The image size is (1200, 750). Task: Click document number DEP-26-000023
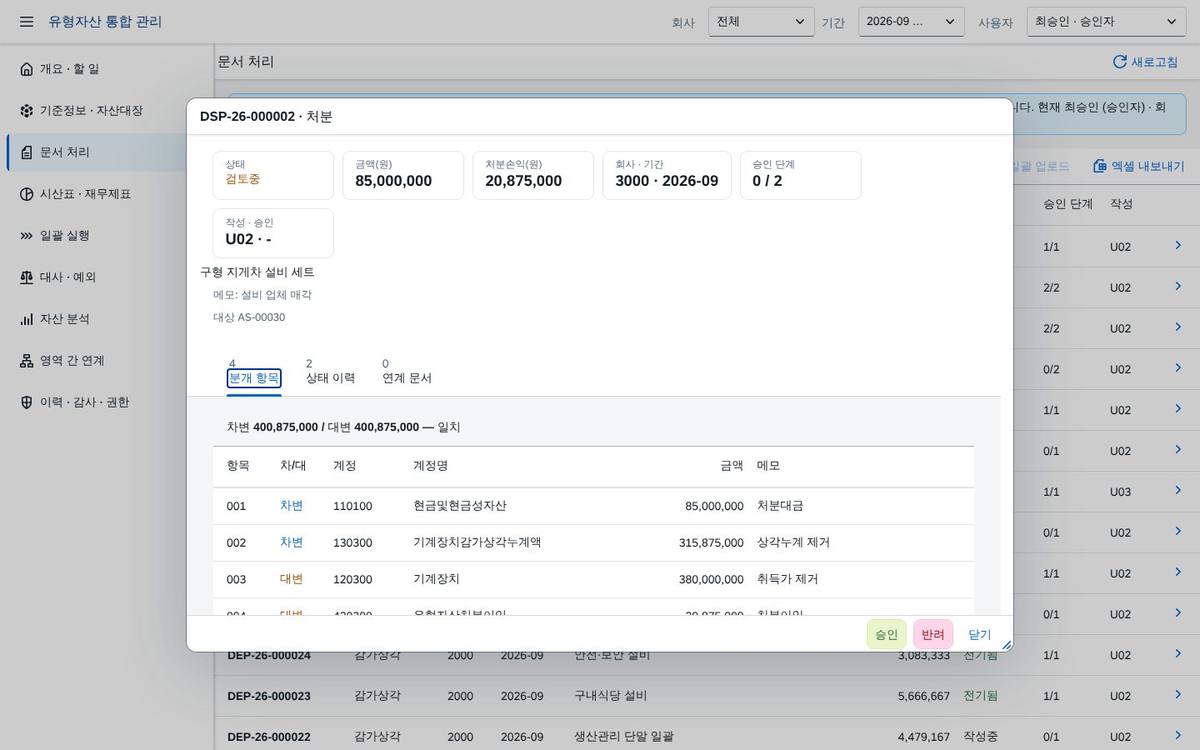coord(269,696)
